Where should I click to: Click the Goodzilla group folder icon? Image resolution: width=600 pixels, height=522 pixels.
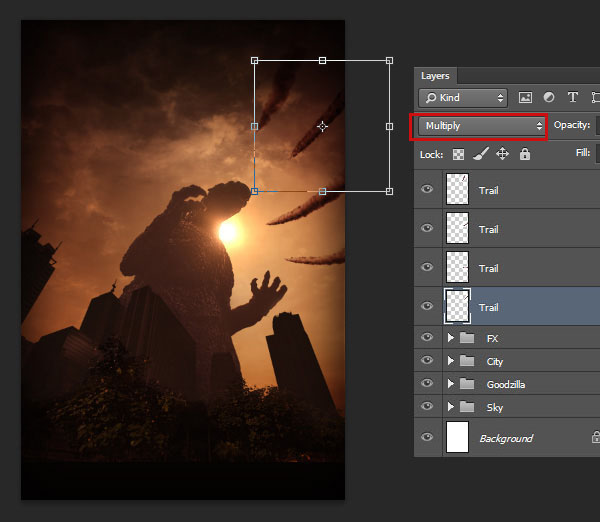coord(467,384)
